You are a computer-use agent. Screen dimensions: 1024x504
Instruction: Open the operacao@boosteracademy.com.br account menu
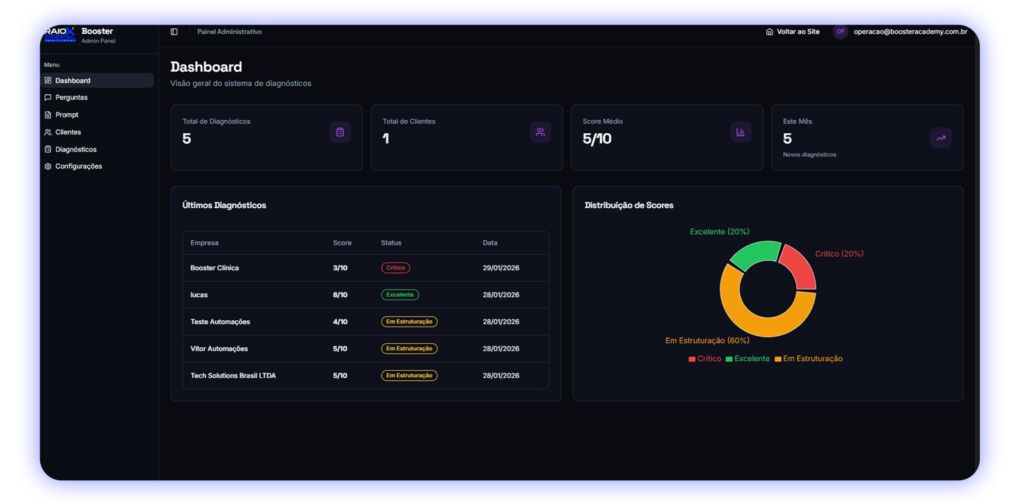910,32
